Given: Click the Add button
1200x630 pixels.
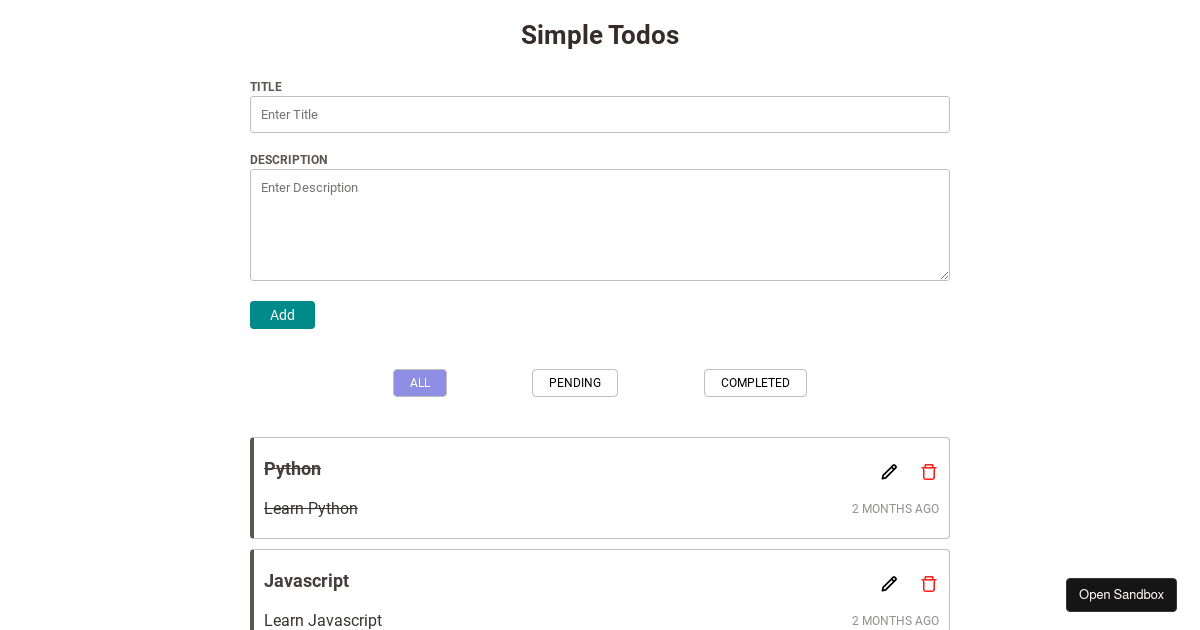Looking at the screenshot, I should click(x=282, y=314).
